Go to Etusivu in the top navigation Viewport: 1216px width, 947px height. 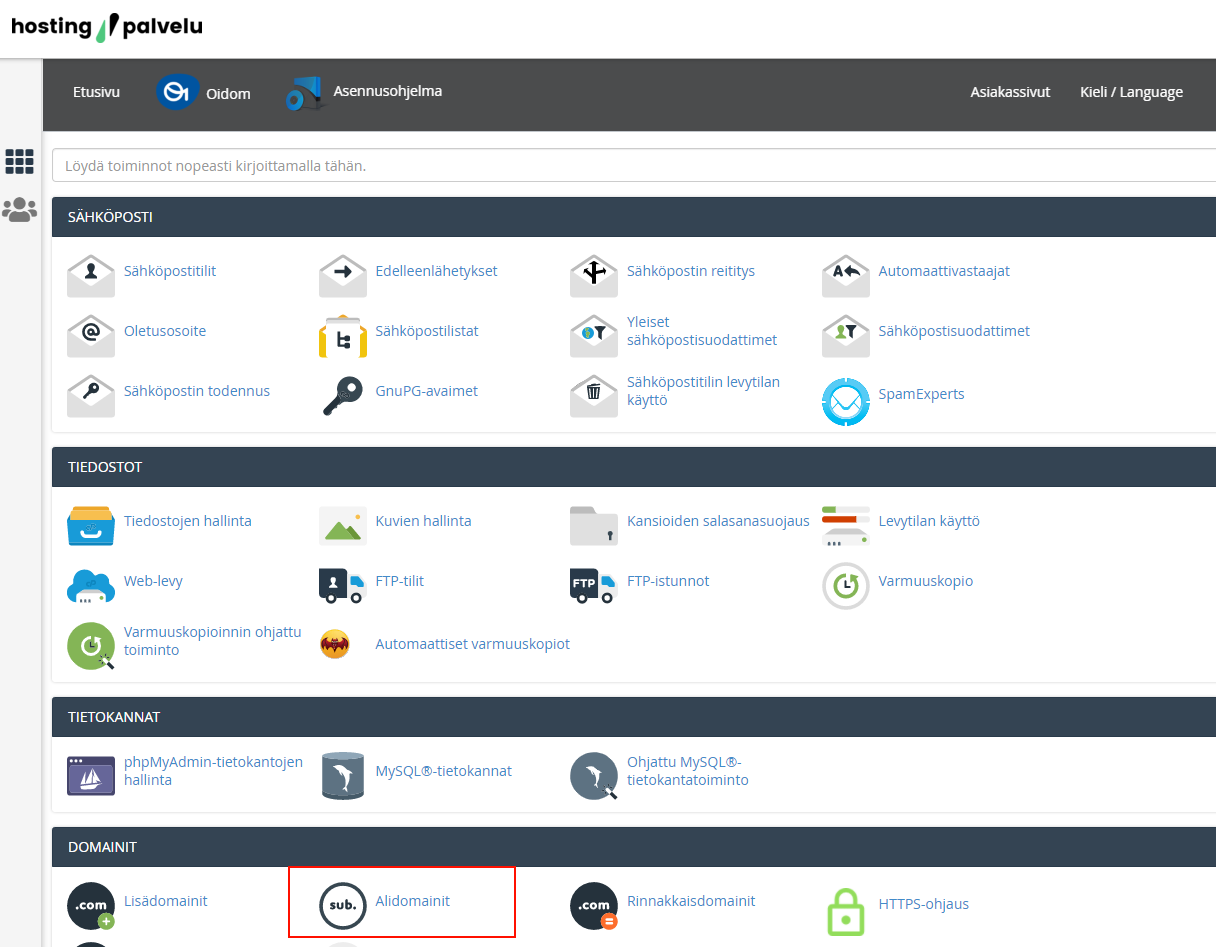pos(96,92)
